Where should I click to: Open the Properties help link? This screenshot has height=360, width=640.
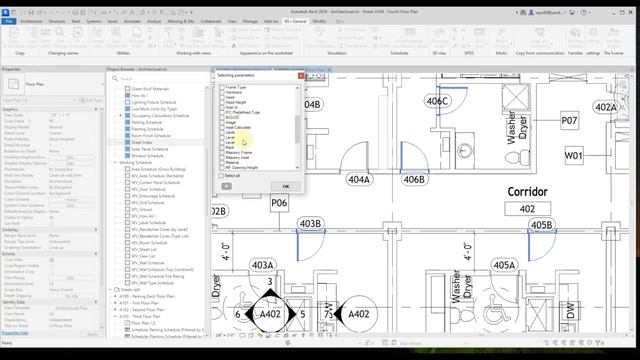(15, 333)
